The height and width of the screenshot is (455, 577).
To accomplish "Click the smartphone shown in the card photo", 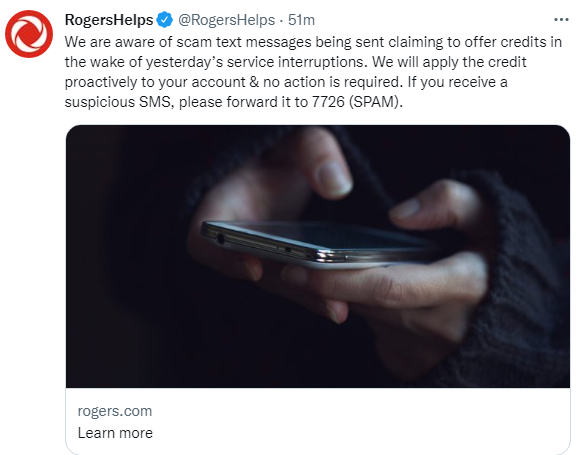I will [313, 243].
